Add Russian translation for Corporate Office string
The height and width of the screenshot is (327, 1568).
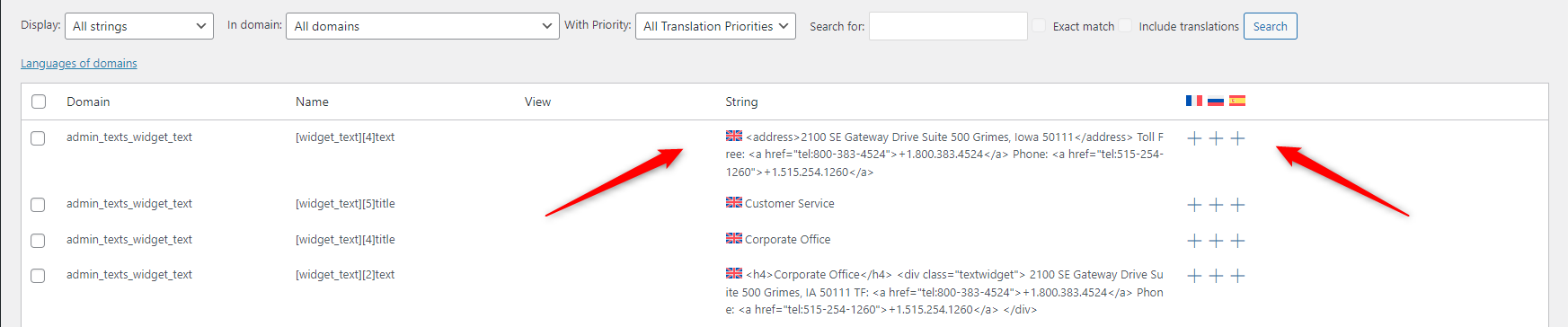click(x=1216, y=241)
